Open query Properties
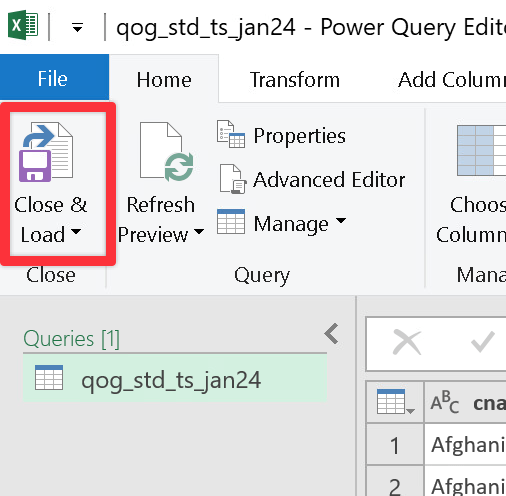This screenshot has width=506, height=496. point(282,136)
